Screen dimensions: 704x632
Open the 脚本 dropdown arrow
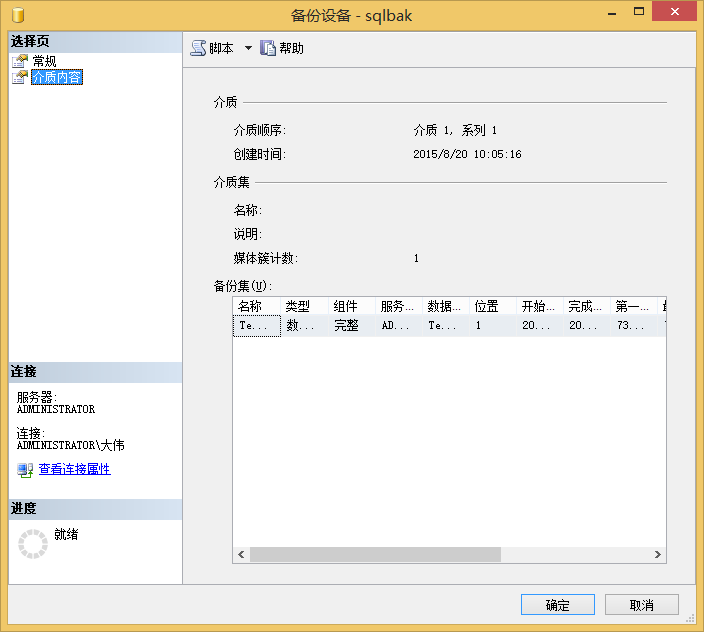coord(248,48)
